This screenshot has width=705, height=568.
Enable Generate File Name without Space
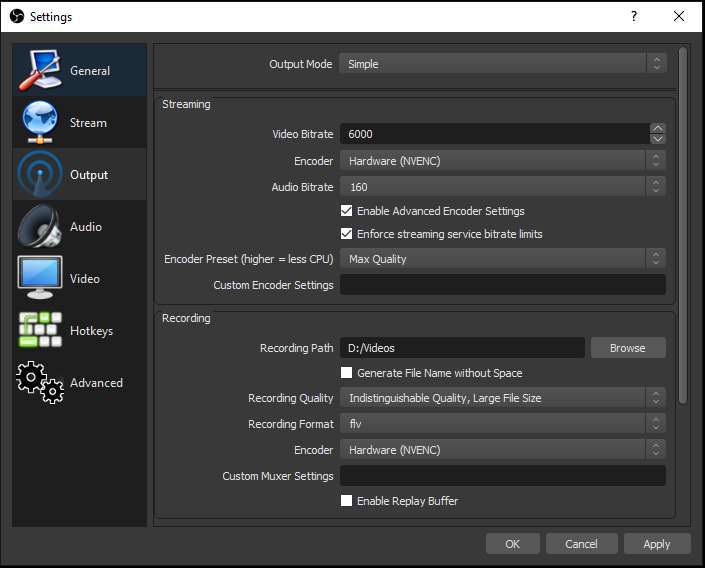coord(347,373)
